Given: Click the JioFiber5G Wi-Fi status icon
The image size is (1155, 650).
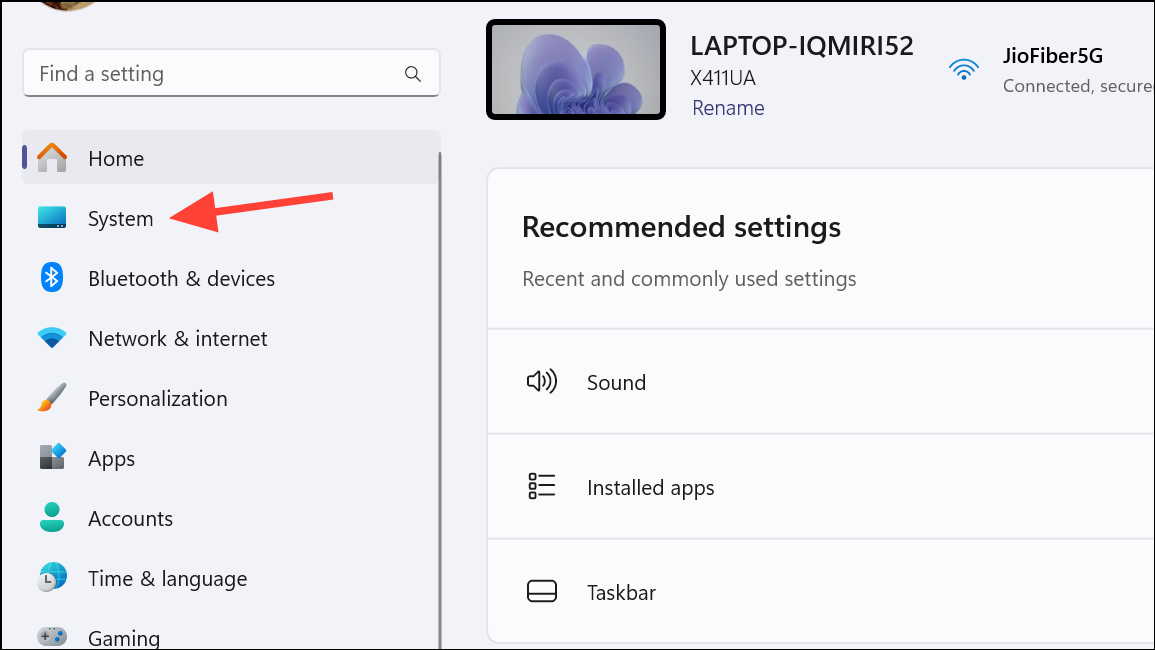Looking at the screenshot, I should (x=963, y=69).
